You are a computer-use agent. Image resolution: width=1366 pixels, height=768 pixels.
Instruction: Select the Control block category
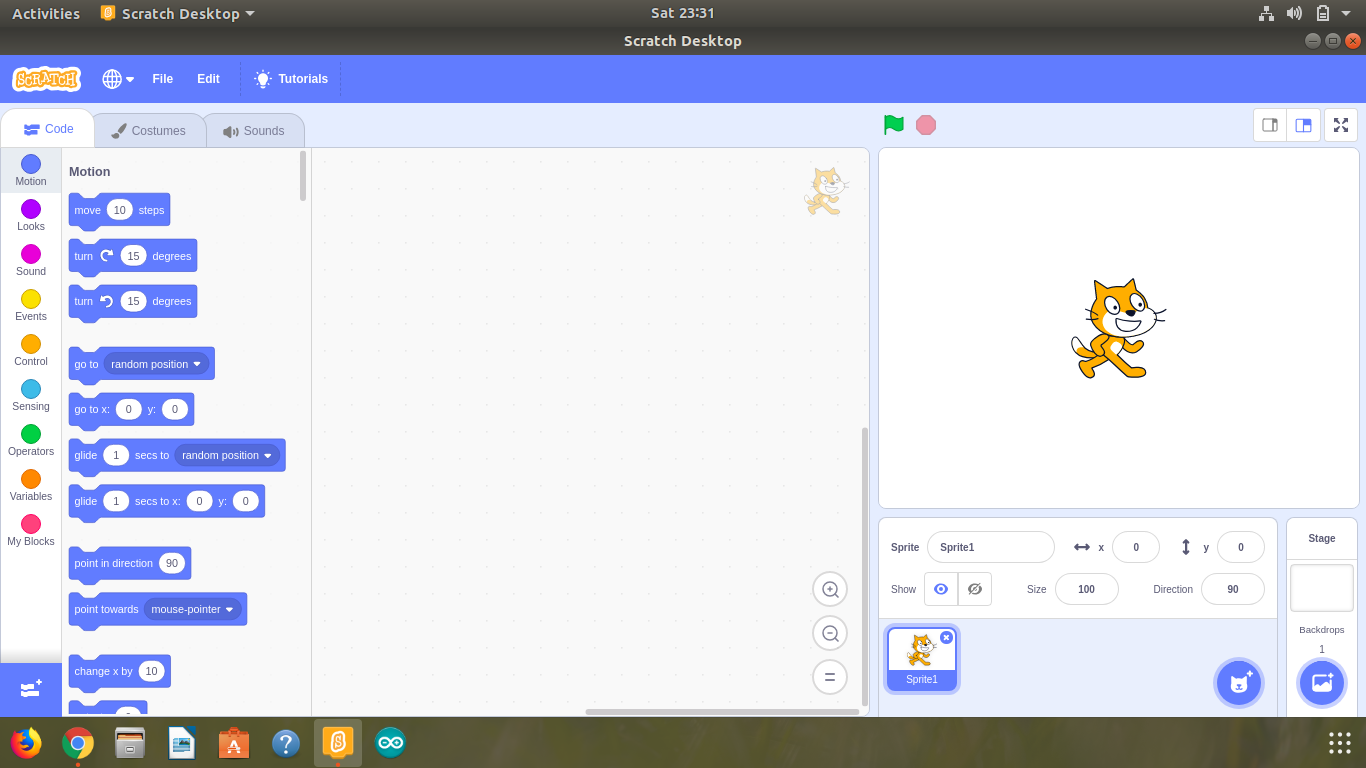coord(31,351)
